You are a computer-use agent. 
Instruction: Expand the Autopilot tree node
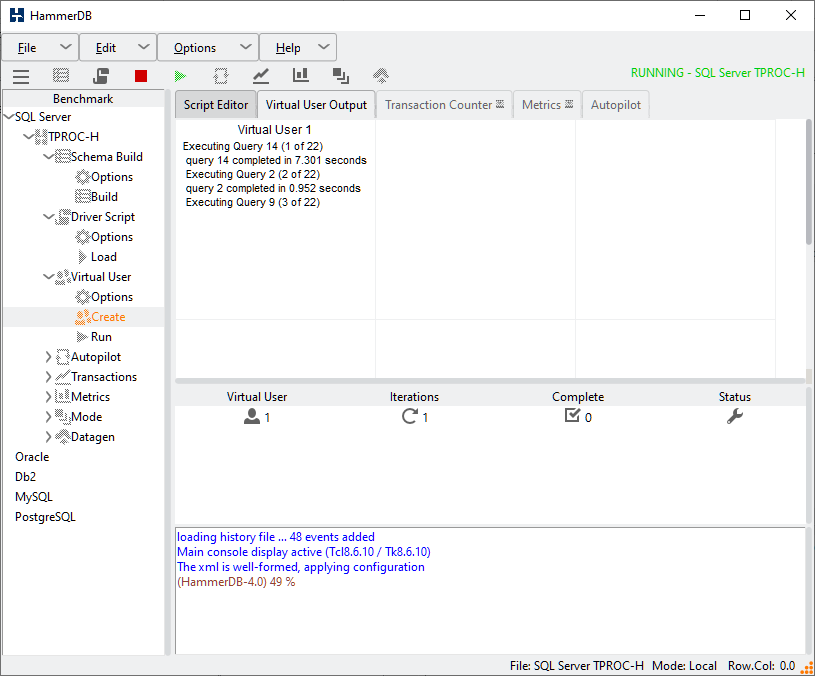[49, 357]
